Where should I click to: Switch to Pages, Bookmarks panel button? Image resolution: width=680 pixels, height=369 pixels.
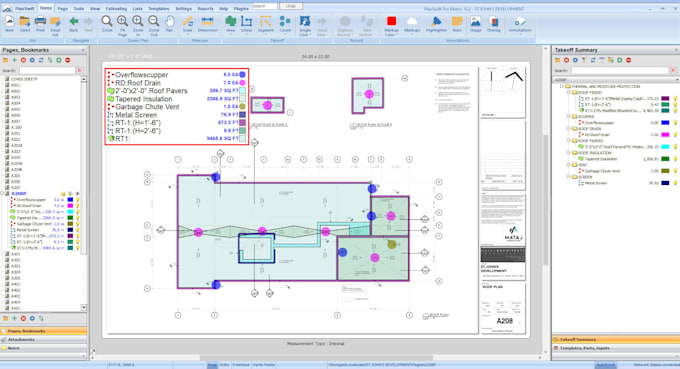[x=43, y=331]
